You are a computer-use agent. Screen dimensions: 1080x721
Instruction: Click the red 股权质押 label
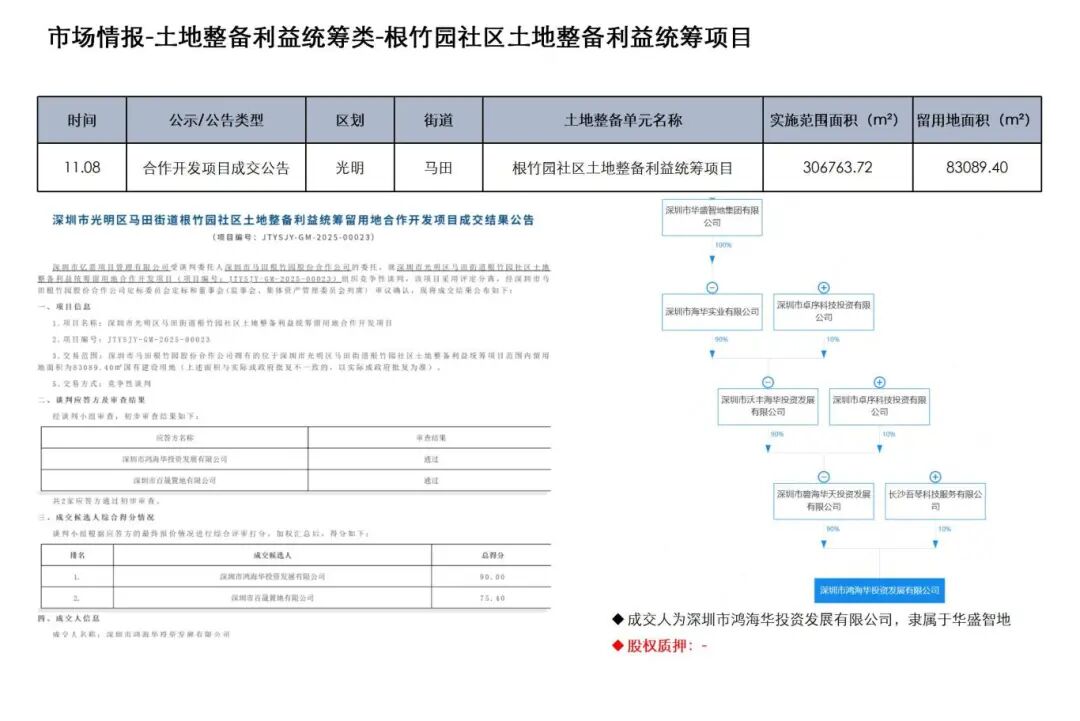(x=658, y=646)
